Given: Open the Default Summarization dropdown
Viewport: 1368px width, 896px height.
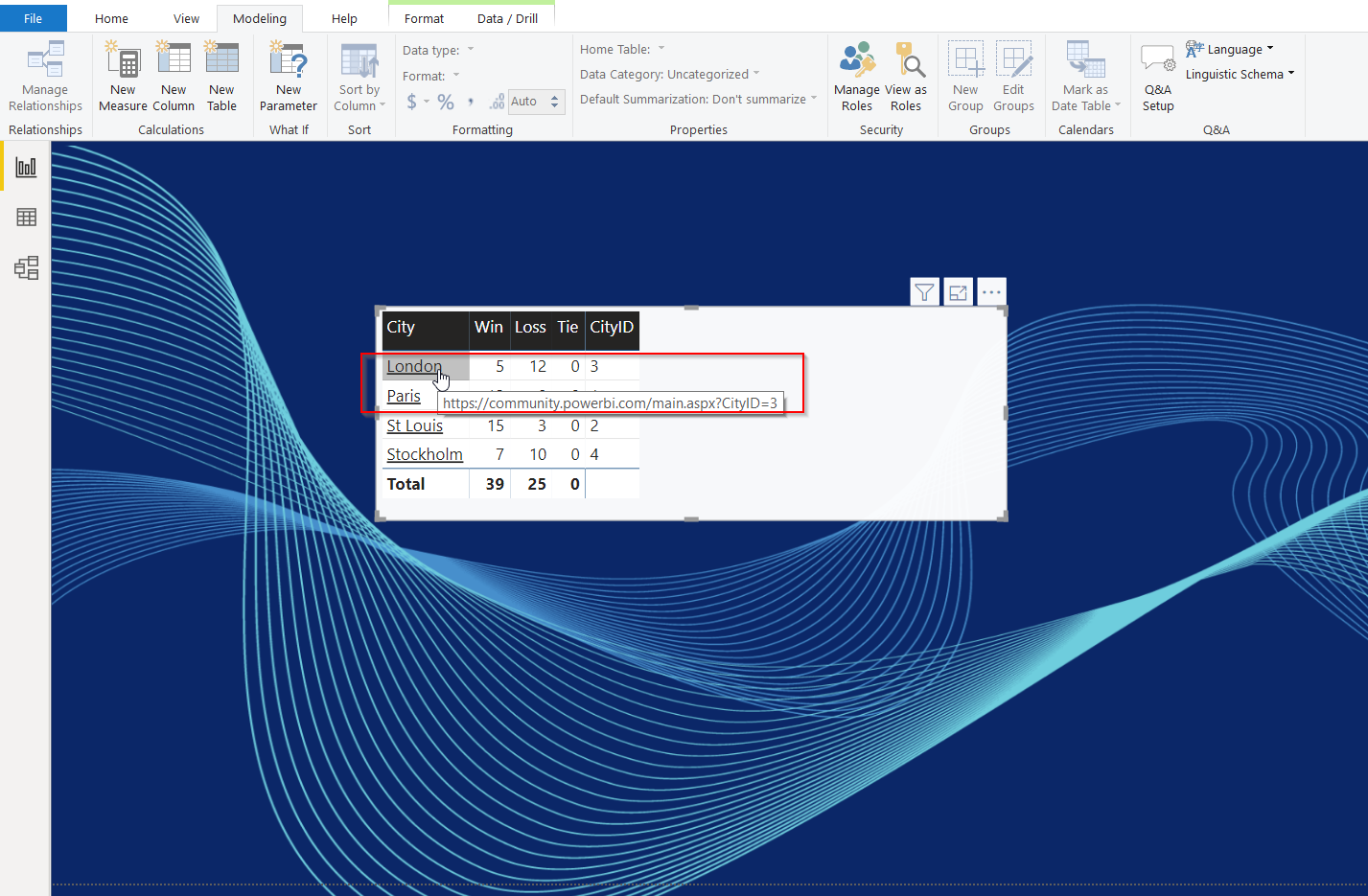Looking at the screenshot, I should coord(698,99).
